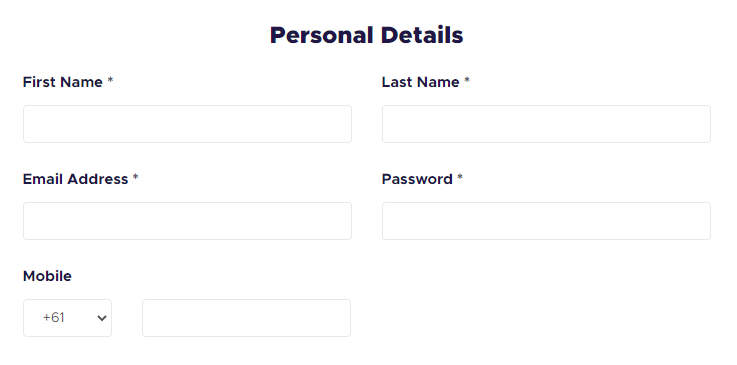Click the asterisk after Email Address
The width and height of the screenshot is (737, 365).
tap(135, 178)
